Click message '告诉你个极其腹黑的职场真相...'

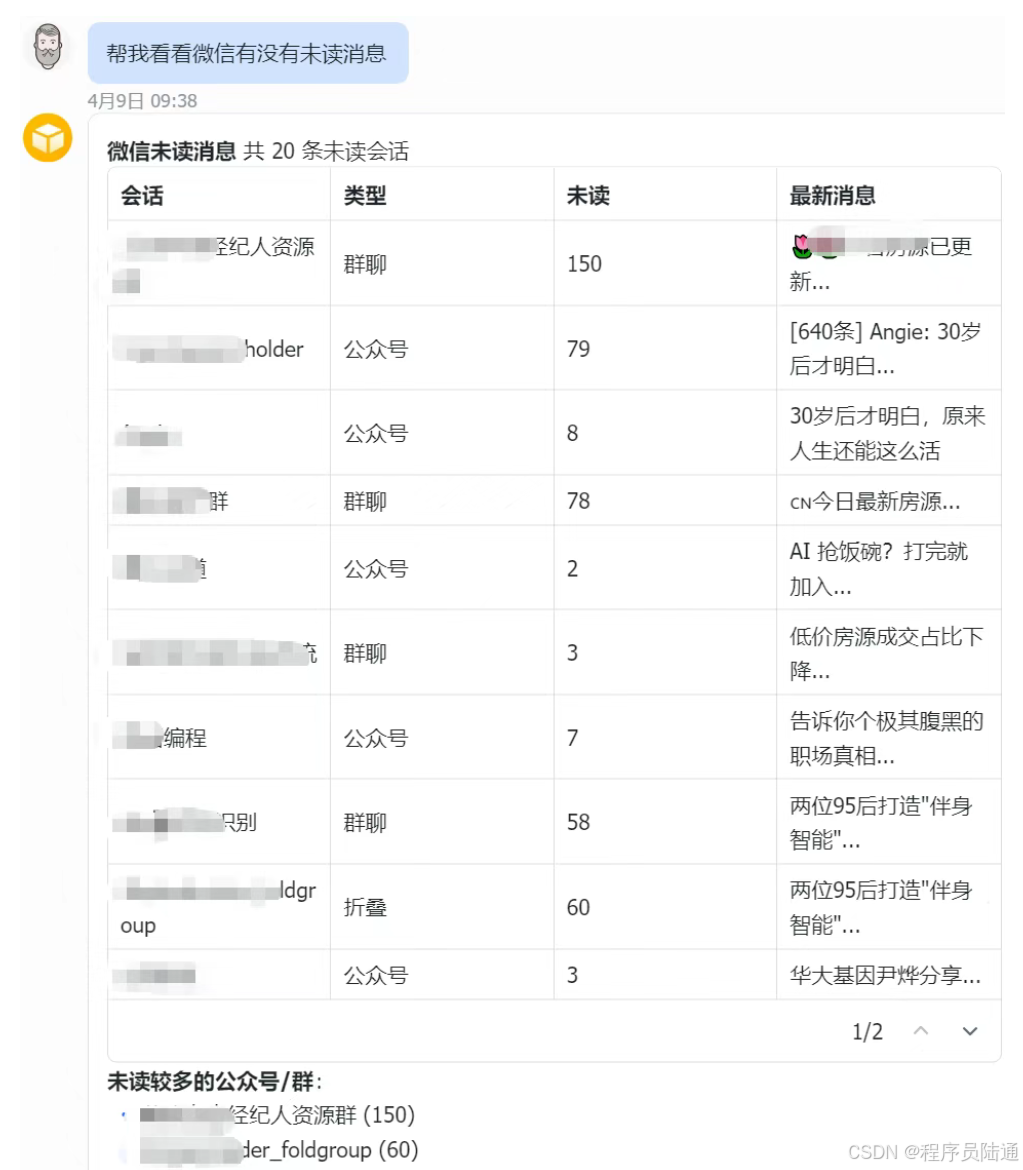pyautogui.click(x=886, y=739)
